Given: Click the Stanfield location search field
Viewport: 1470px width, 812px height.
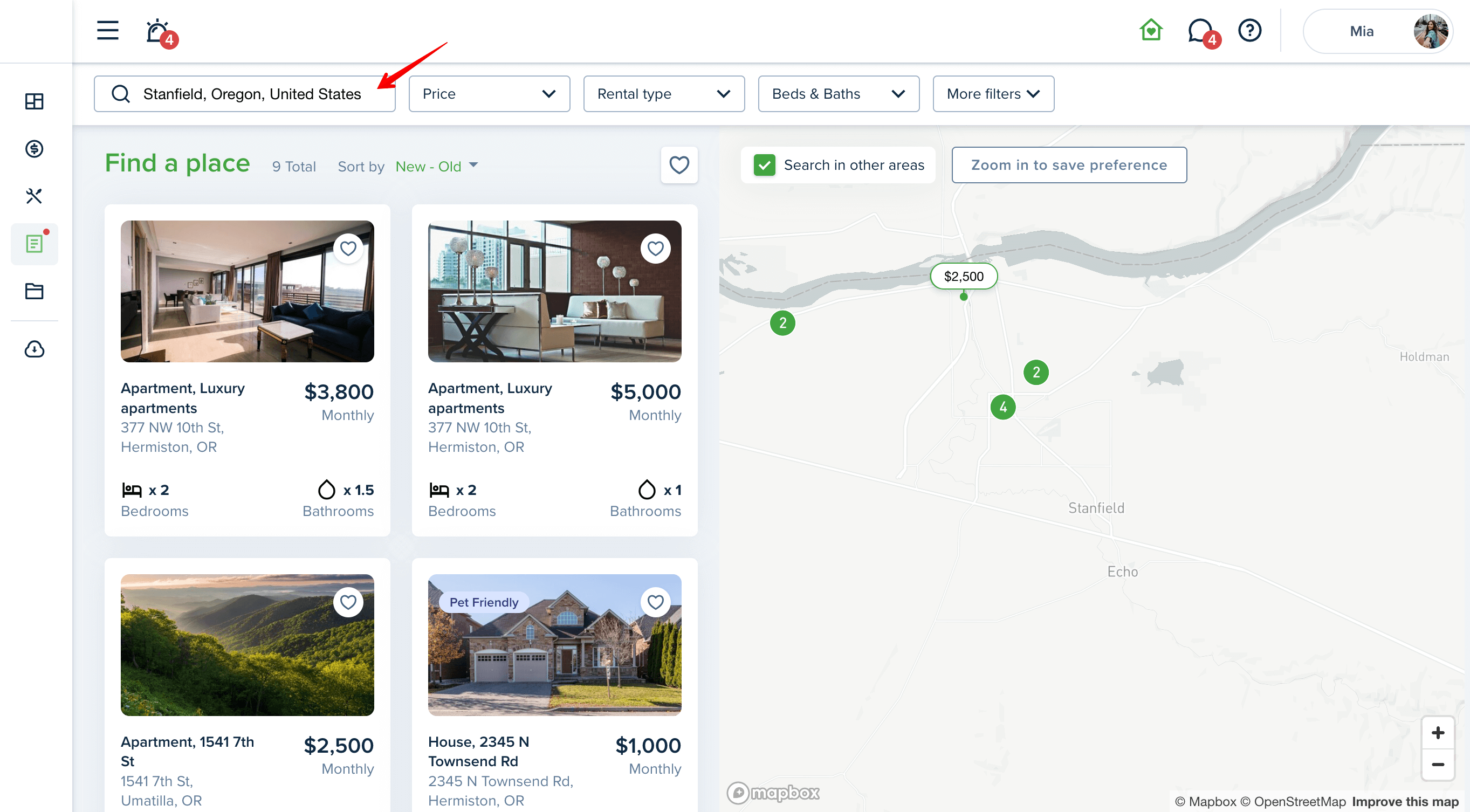Looking at the screenshot, I should coord(245,94).
